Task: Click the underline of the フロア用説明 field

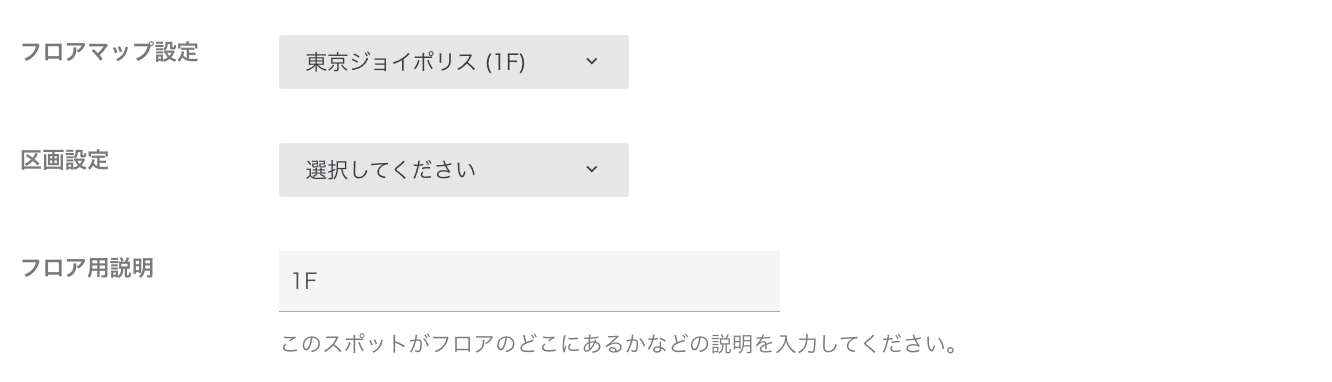Action: tap(529, 311)
